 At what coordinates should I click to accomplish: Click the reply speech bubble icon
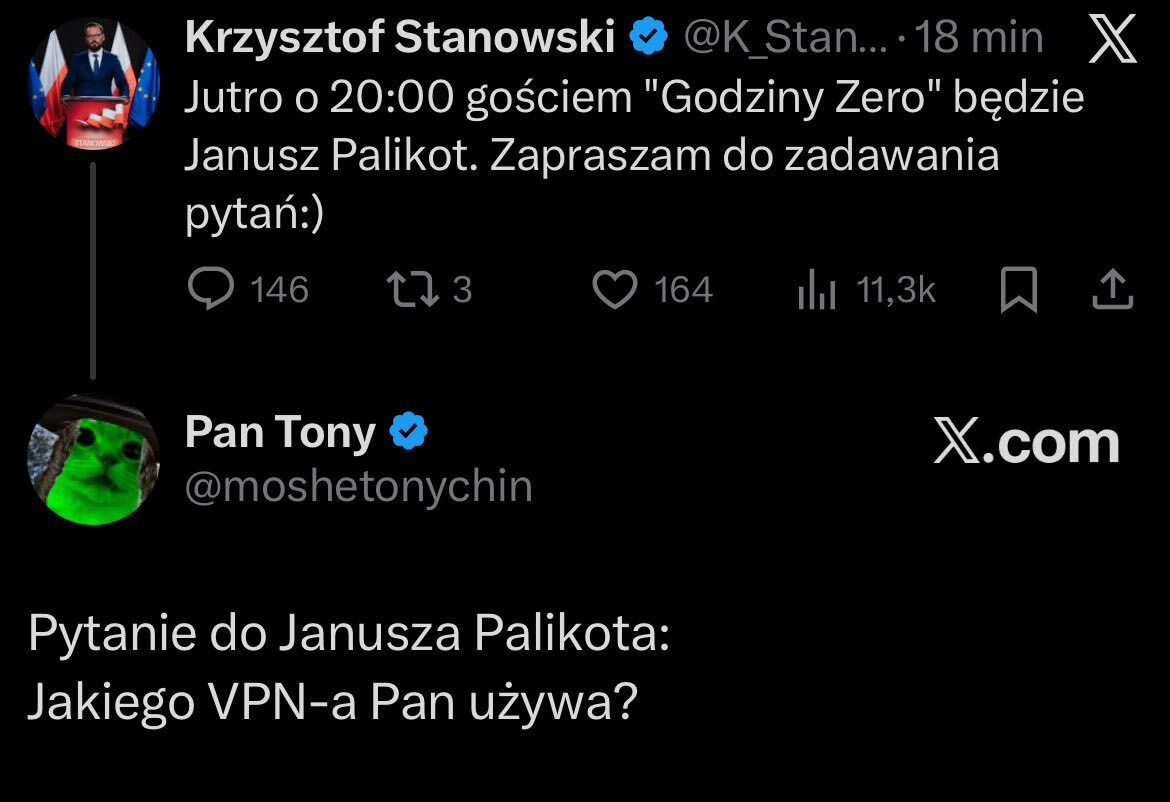(211, 290)
